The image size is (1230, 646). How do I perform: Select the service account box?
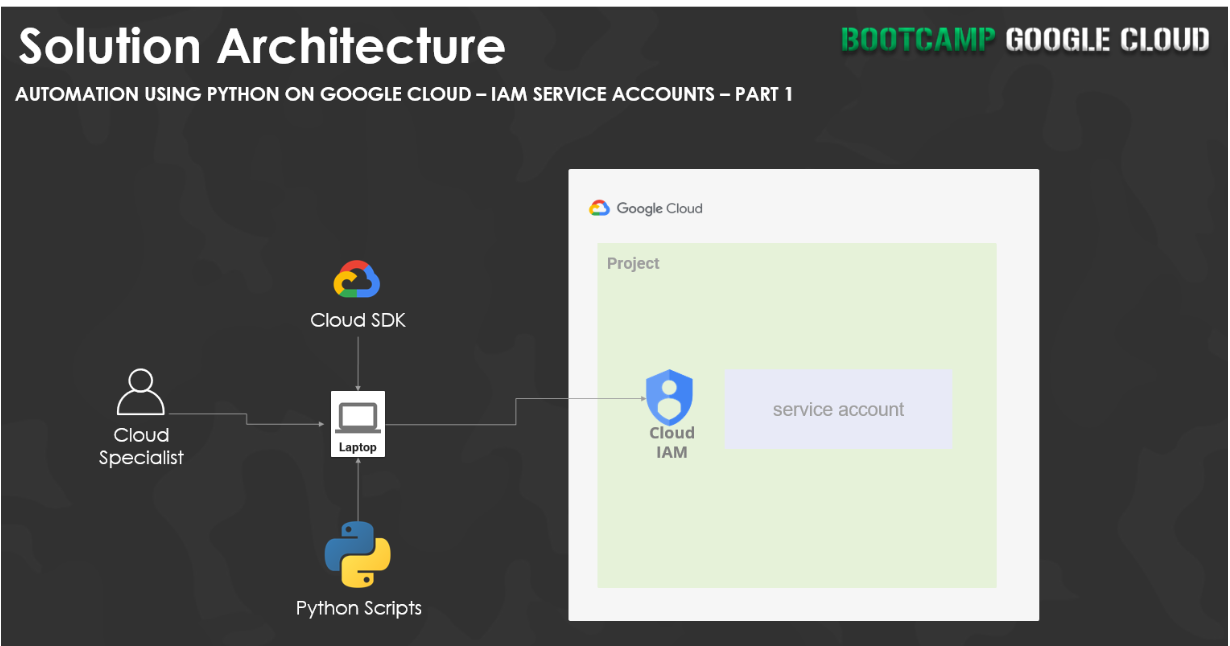(x=838, y=410)
